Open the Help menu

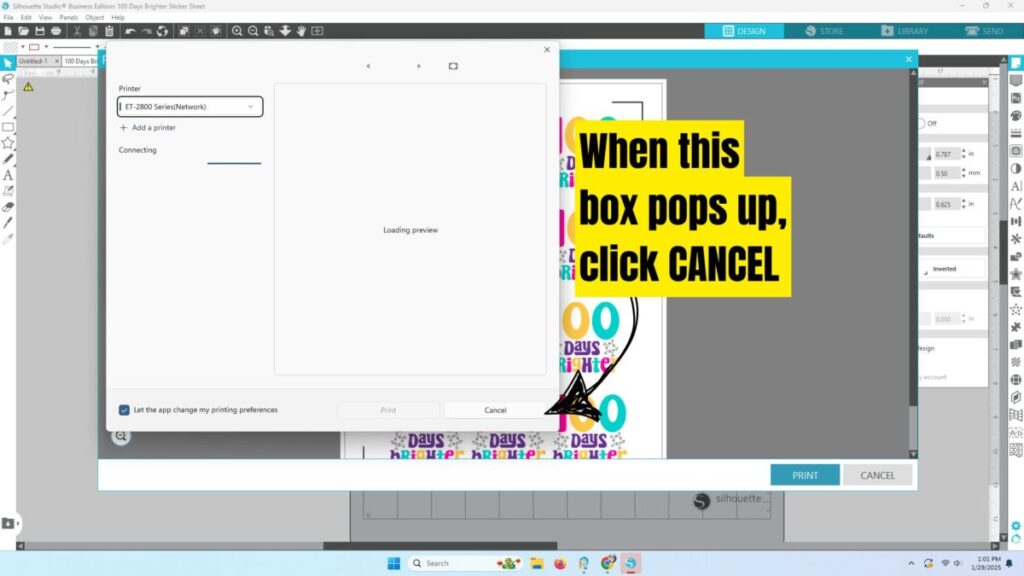(118, 18)
